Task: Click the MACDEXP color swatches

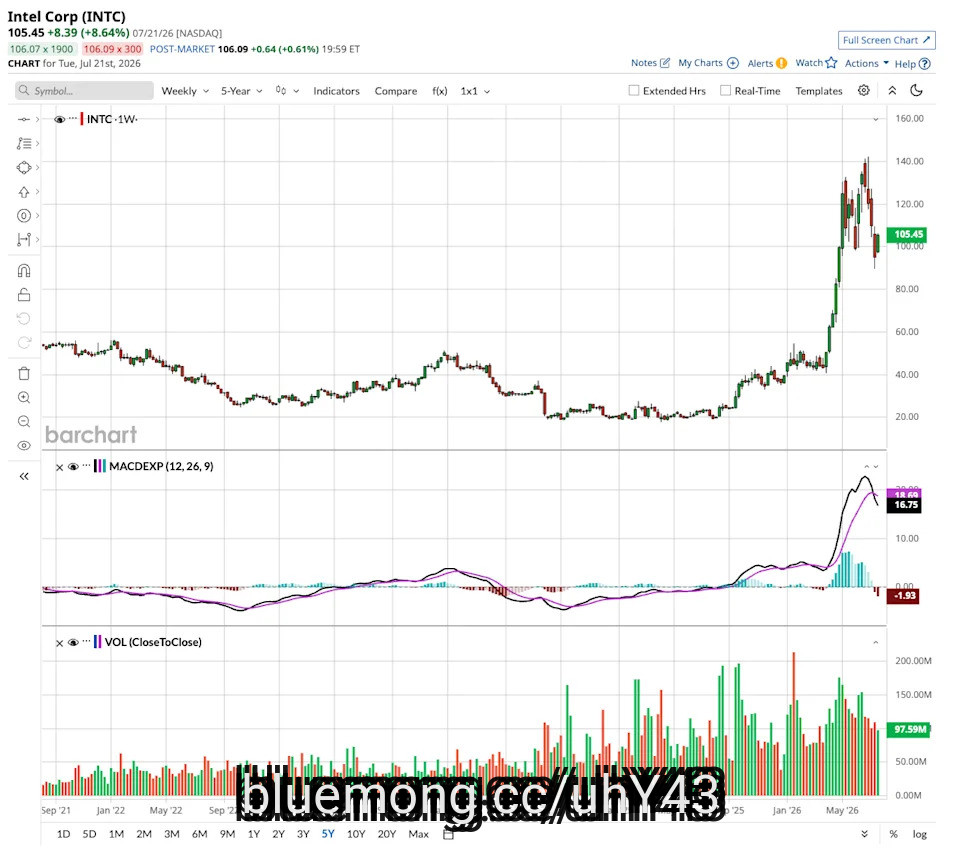Action: [100, 466]
